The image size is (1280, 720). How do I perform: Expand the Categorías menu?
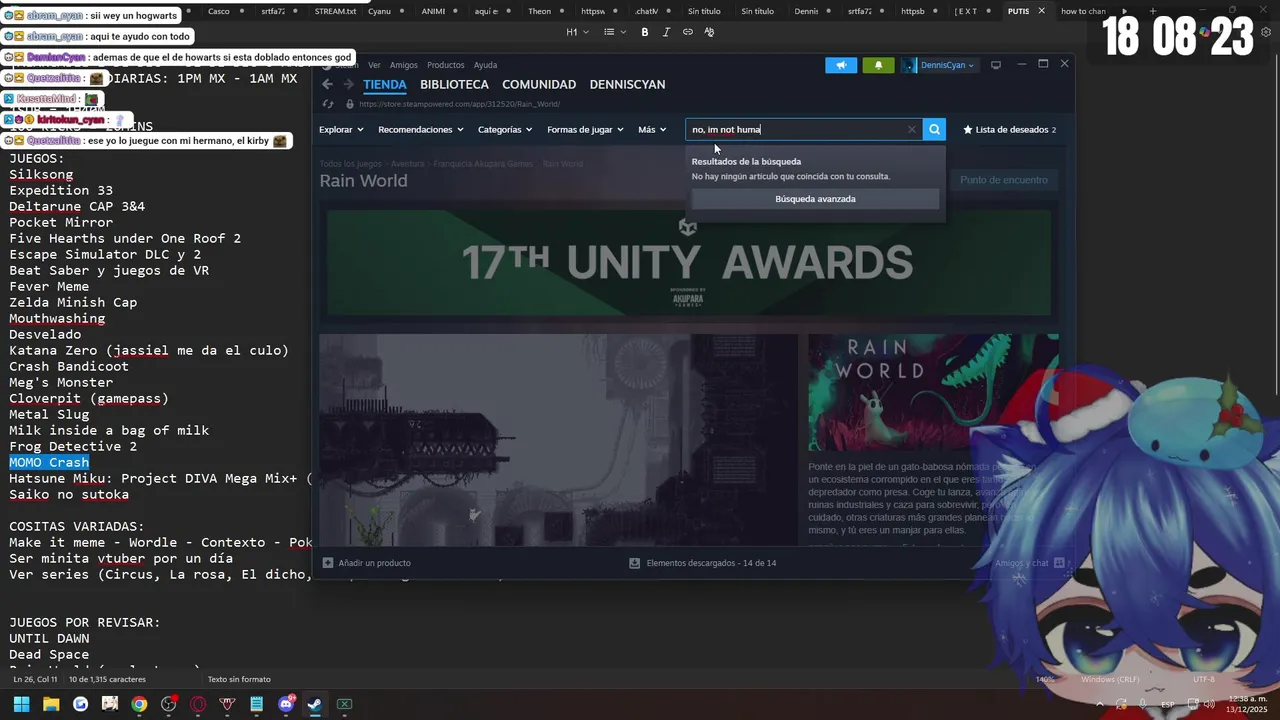click(505, 129)
